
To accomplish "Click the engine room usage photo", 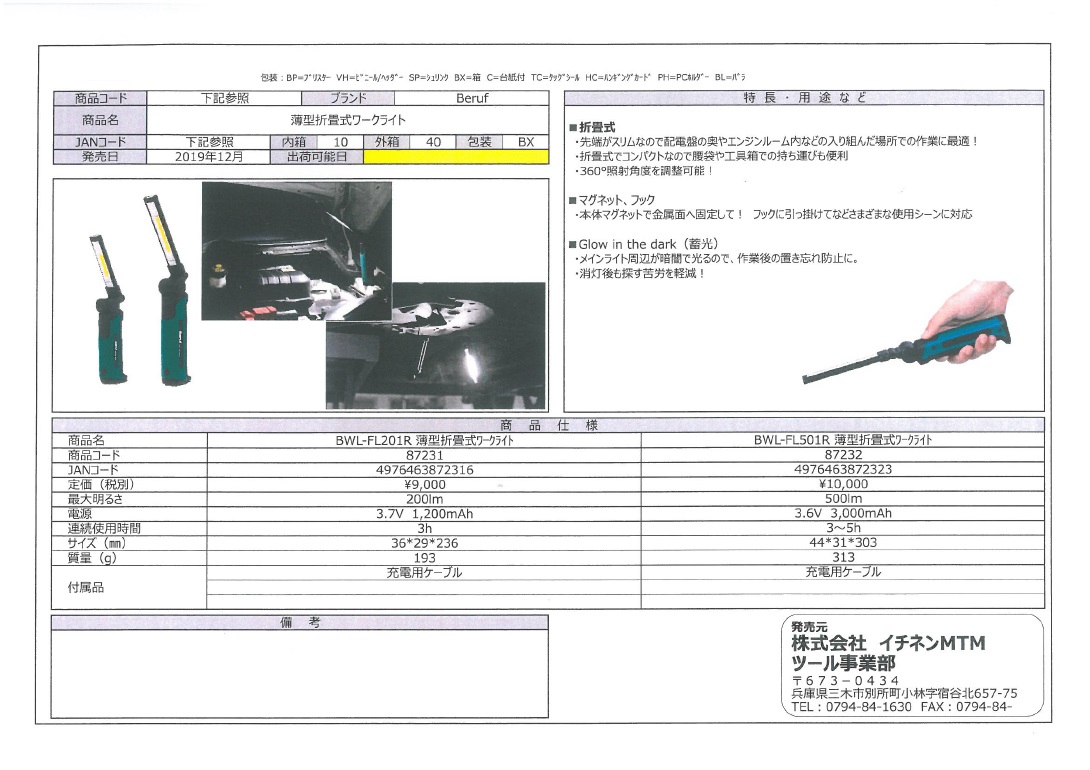I will click(297, 251).
